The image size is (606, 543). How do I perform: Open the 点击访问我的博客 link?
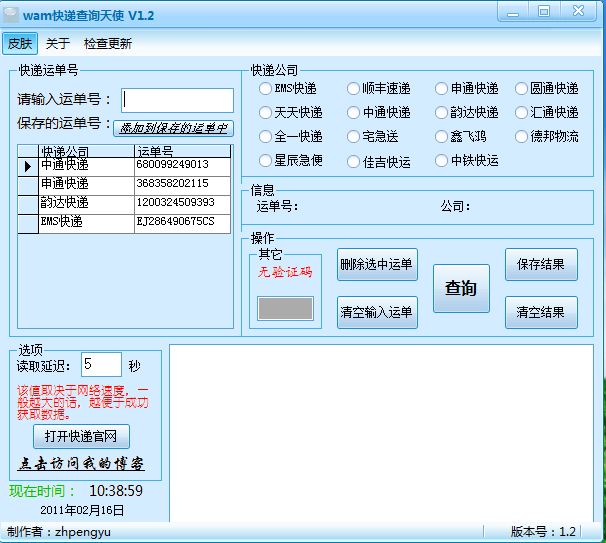click(81, 463)
